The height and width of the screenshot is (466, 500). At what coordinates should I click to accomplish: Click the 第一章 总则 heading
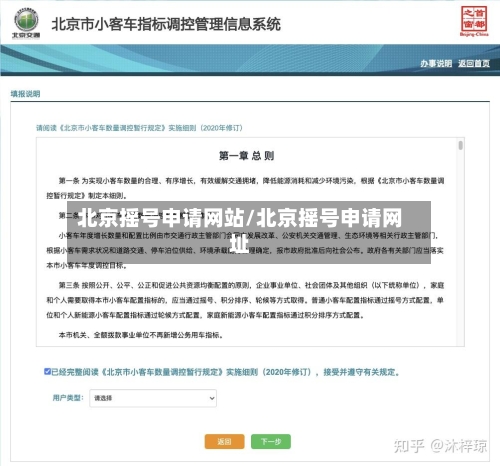(247, 156)
